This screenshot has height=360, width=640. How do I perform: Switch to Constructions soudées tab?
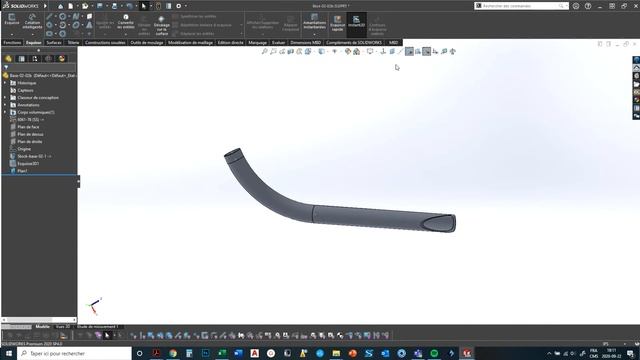point(105,42)
